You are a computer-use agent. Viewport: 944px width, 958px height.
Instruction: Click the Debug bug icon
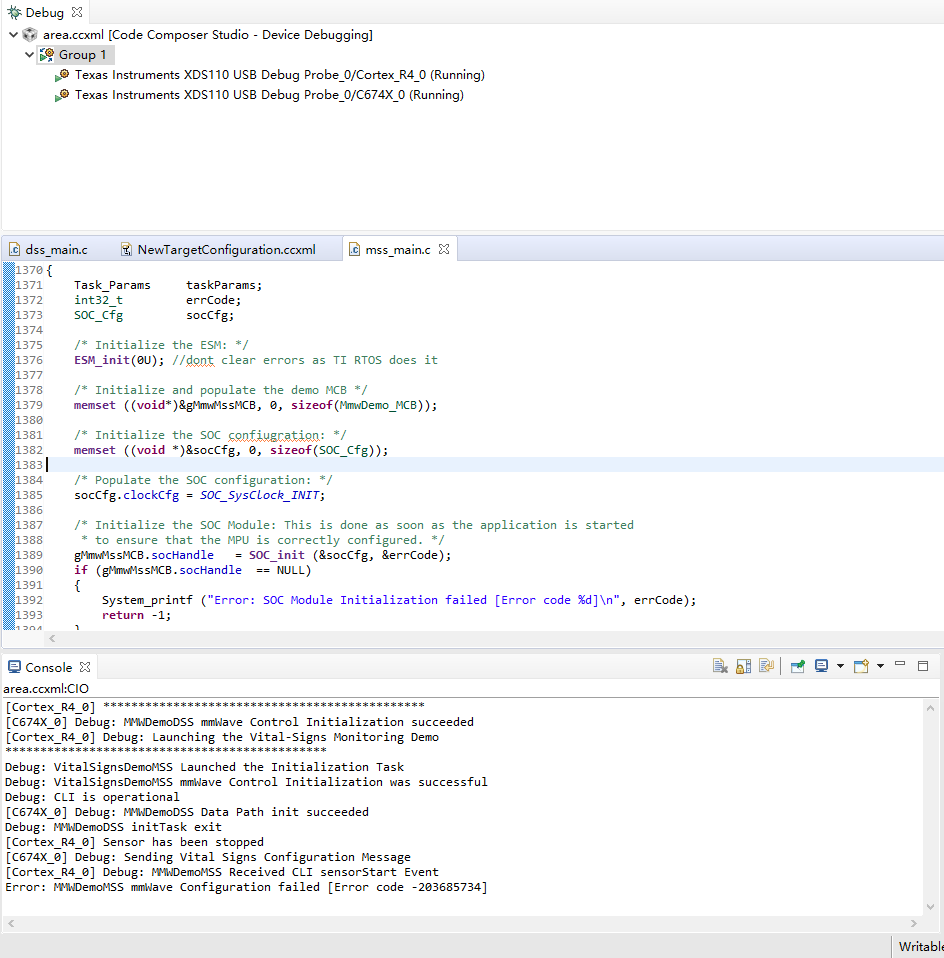pyautogui.click(x=14, y=12)
